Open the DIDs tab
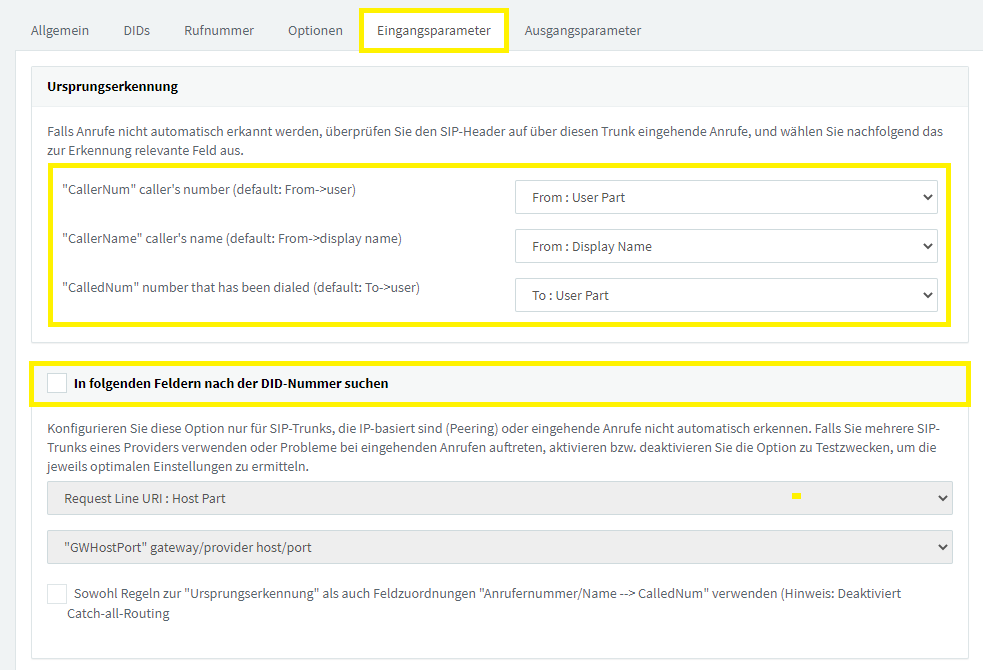Image resolution: width=983 pixels, height=670 pixels. 137,30
